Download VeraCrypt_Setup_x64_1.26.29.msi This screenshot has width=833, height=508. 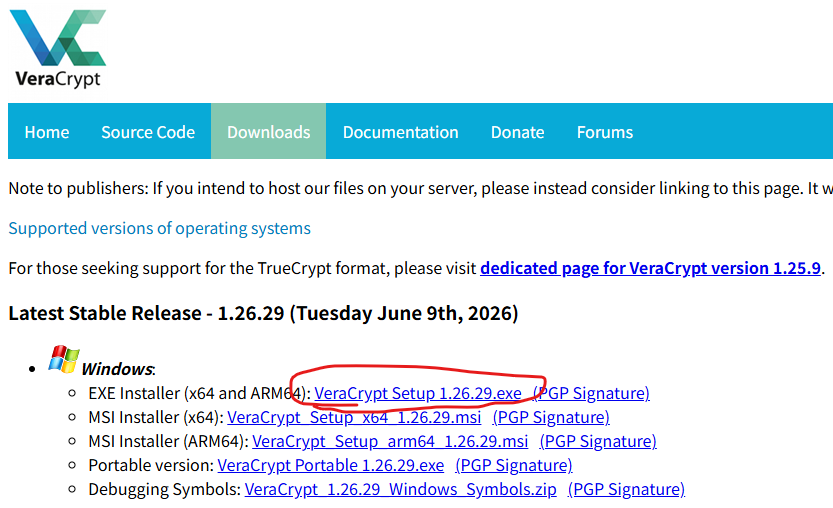click(x=354, y=417)
